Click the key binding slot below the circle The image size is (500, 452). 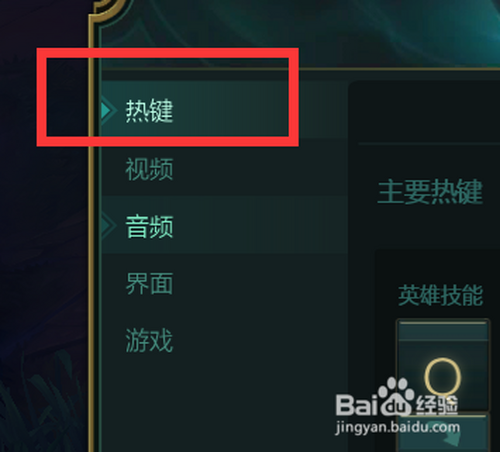click(443, 433)
